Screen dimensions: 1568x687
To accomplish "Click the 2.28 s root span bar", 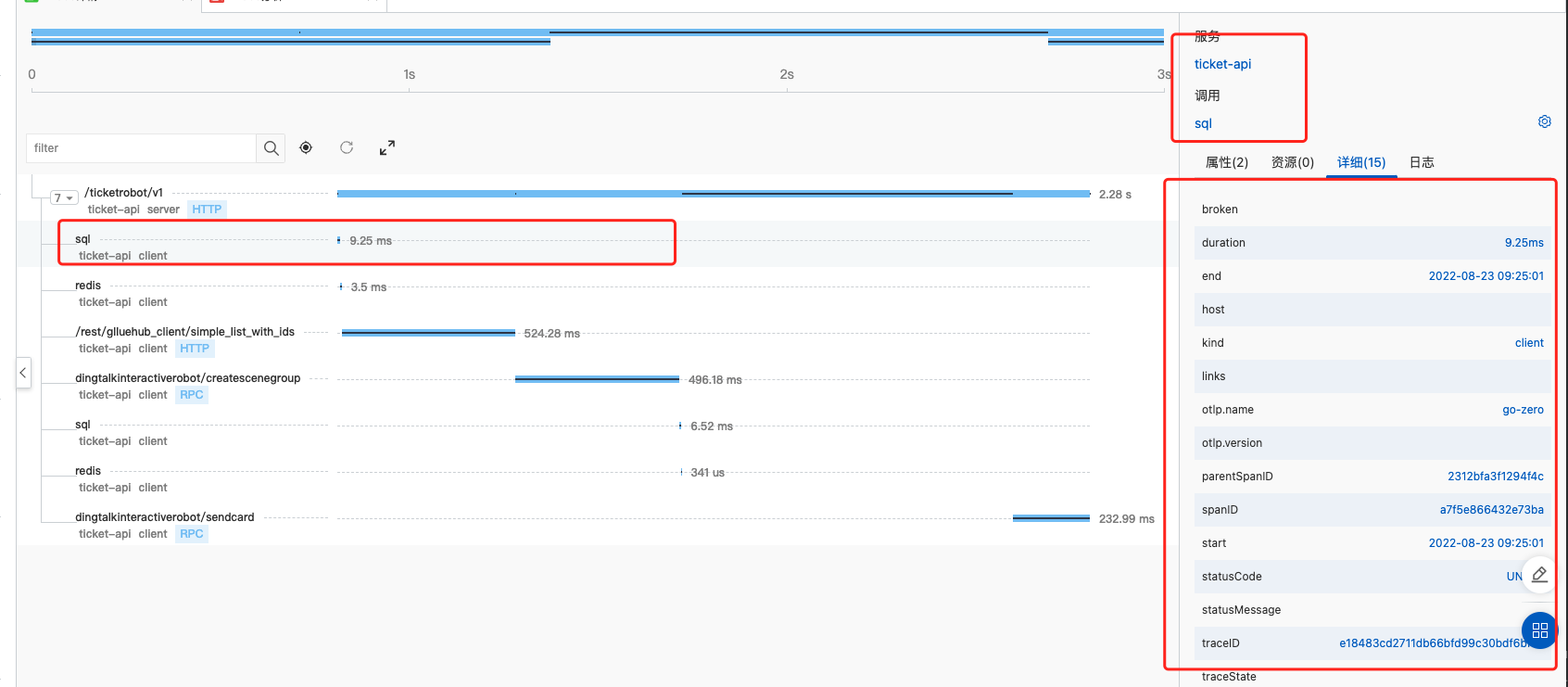I will pyautogui.click(x=714, y=194).
